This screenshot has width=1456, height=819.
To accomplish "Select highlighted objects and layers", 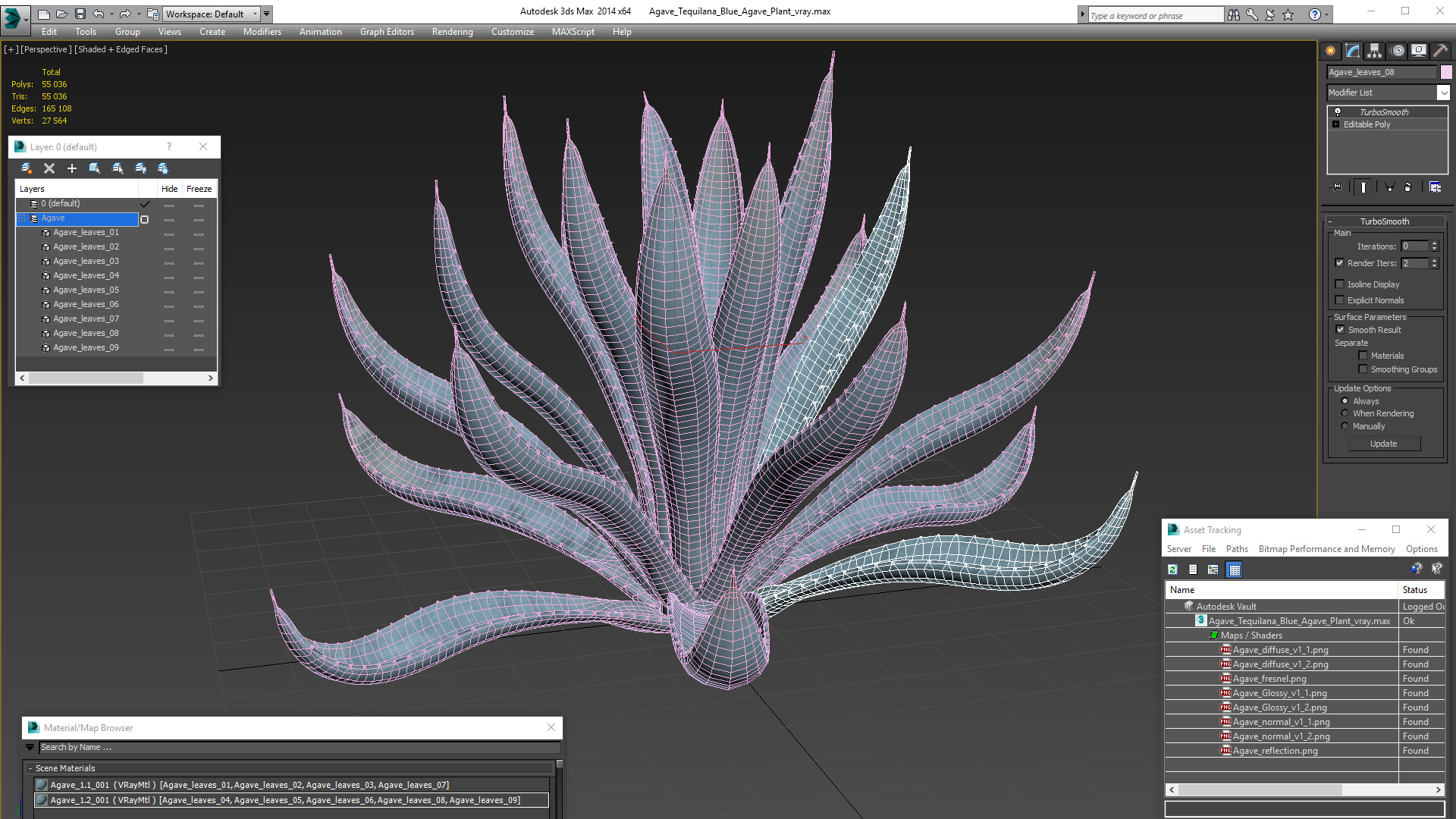I will [95, 168].
